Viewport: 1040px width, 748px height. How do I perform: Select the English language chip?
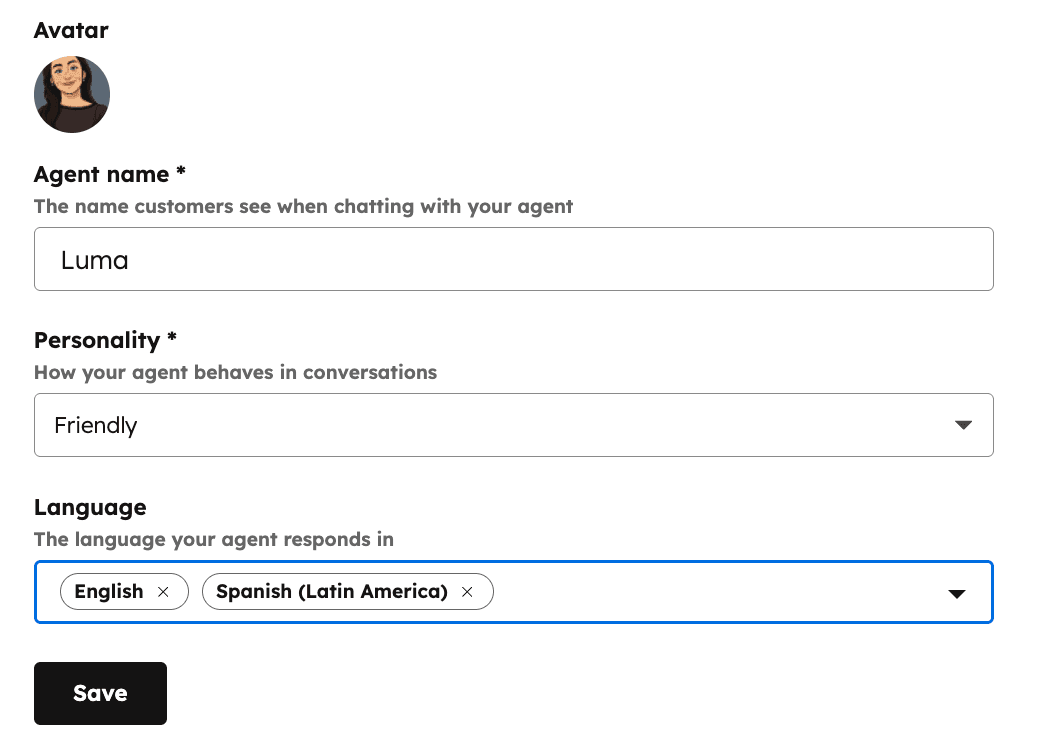click(124, 592)
